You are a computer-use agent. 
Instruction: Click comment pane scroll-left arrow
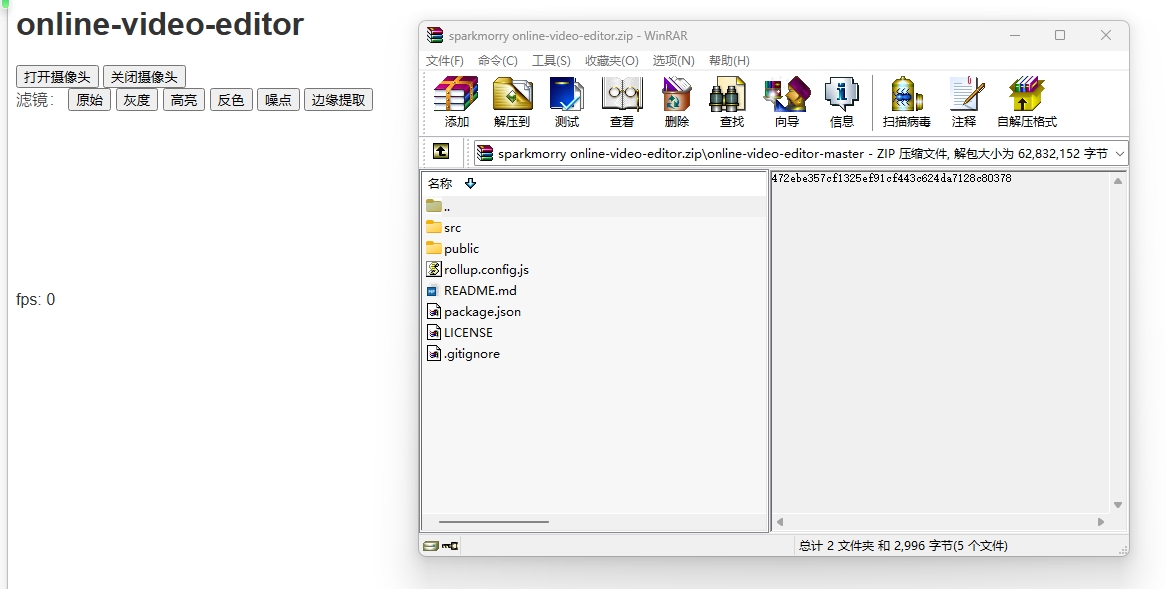[x=780, y=522]
